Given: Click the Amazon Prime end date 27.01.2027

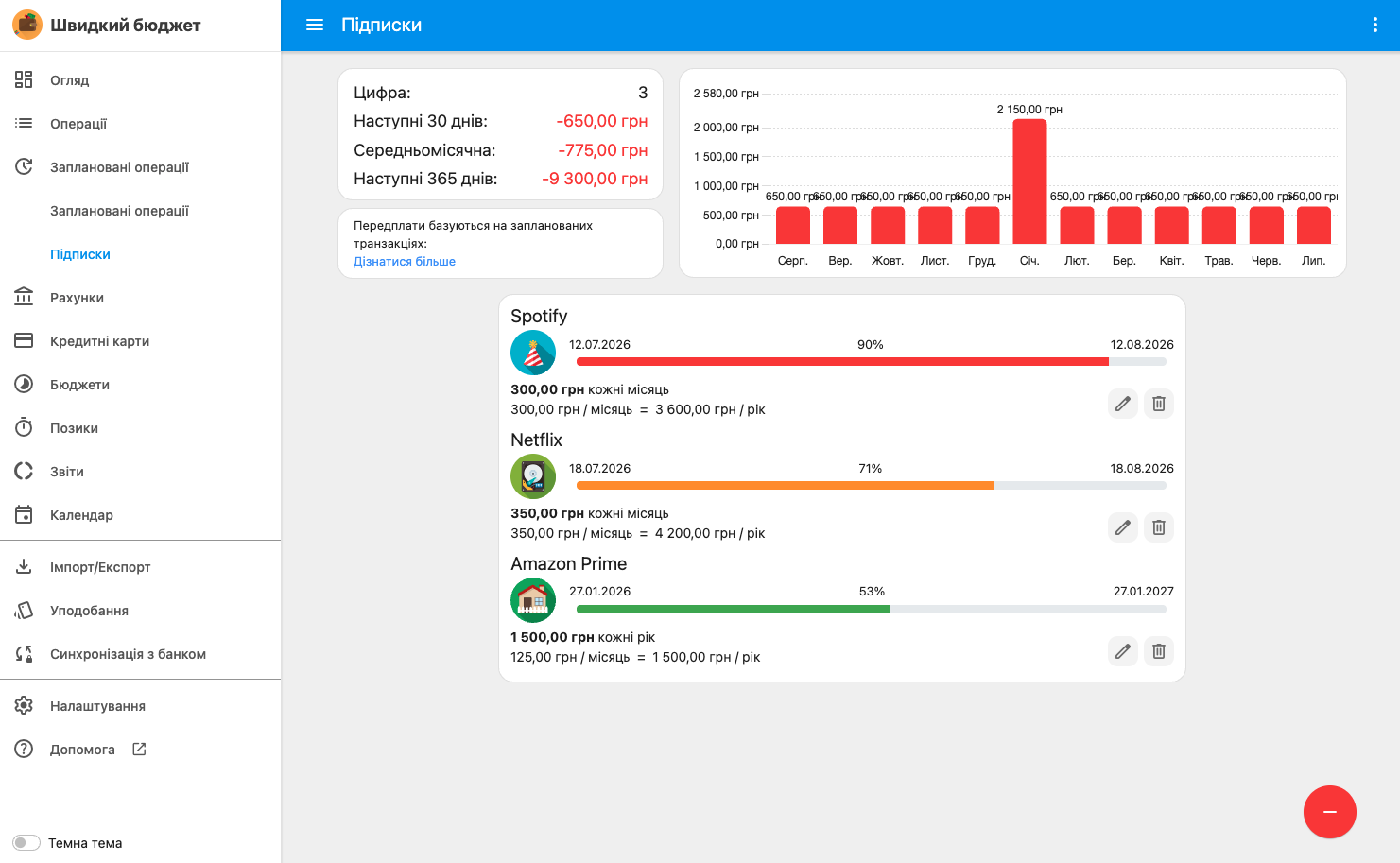Looking at the screenshot, I should click(x=1144, y=591).
